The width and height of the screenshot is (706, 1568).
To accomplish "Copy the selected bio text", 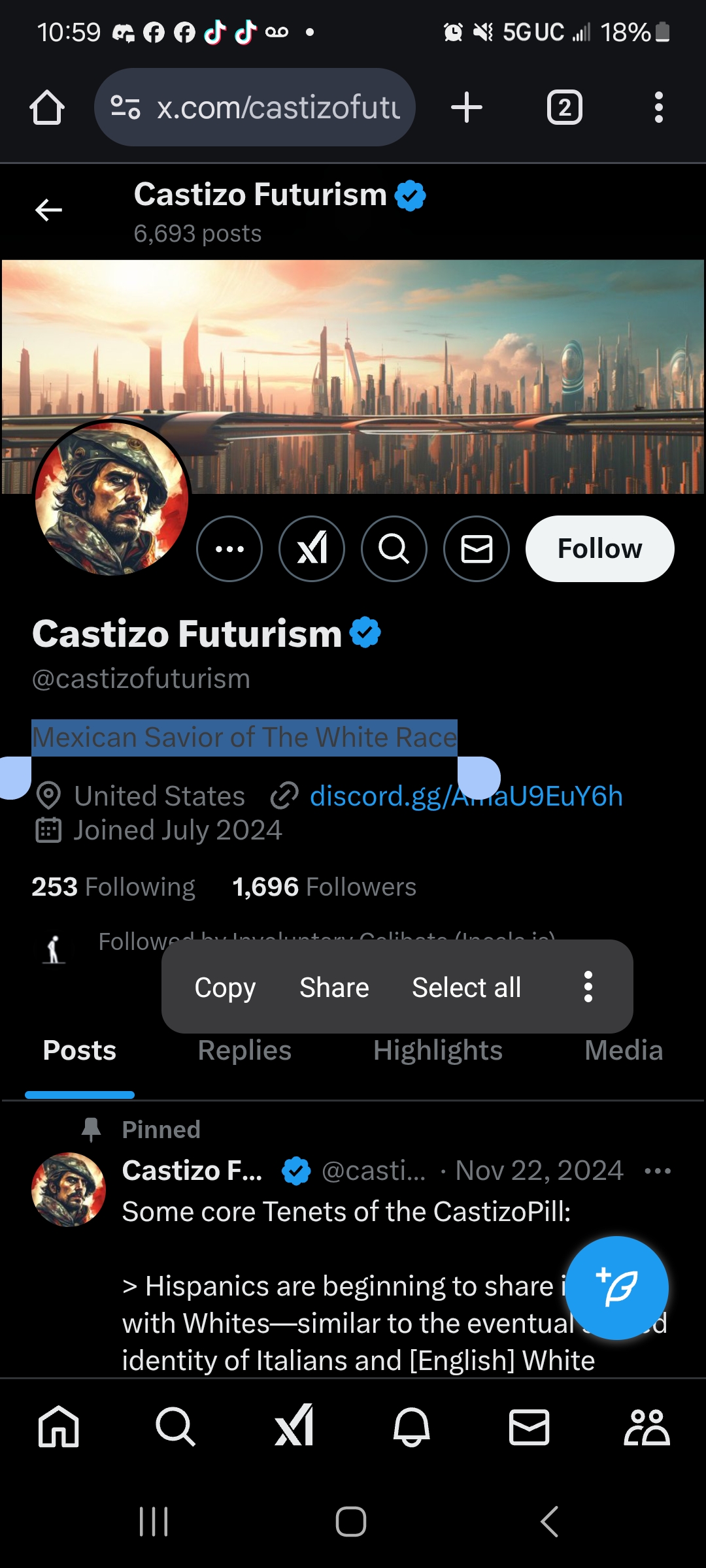I will pos(225,987).
